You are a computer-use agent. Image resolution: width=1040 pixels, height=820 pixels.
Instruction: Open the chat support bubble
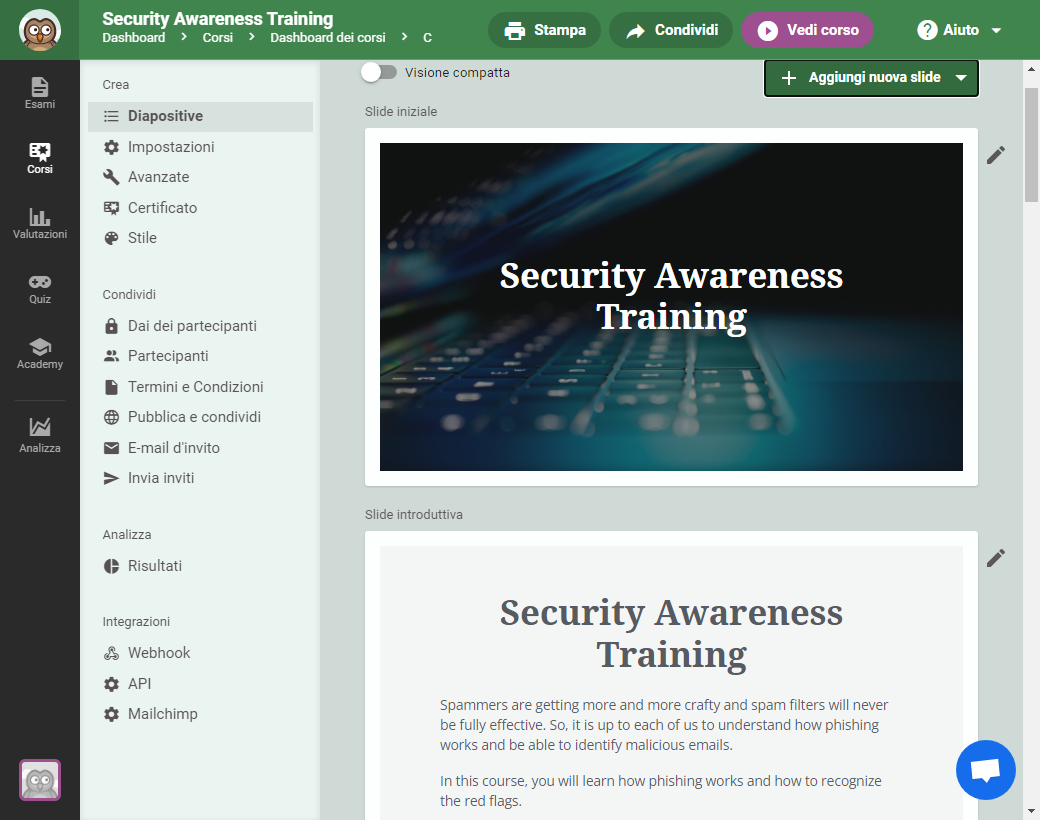point(986,770)
